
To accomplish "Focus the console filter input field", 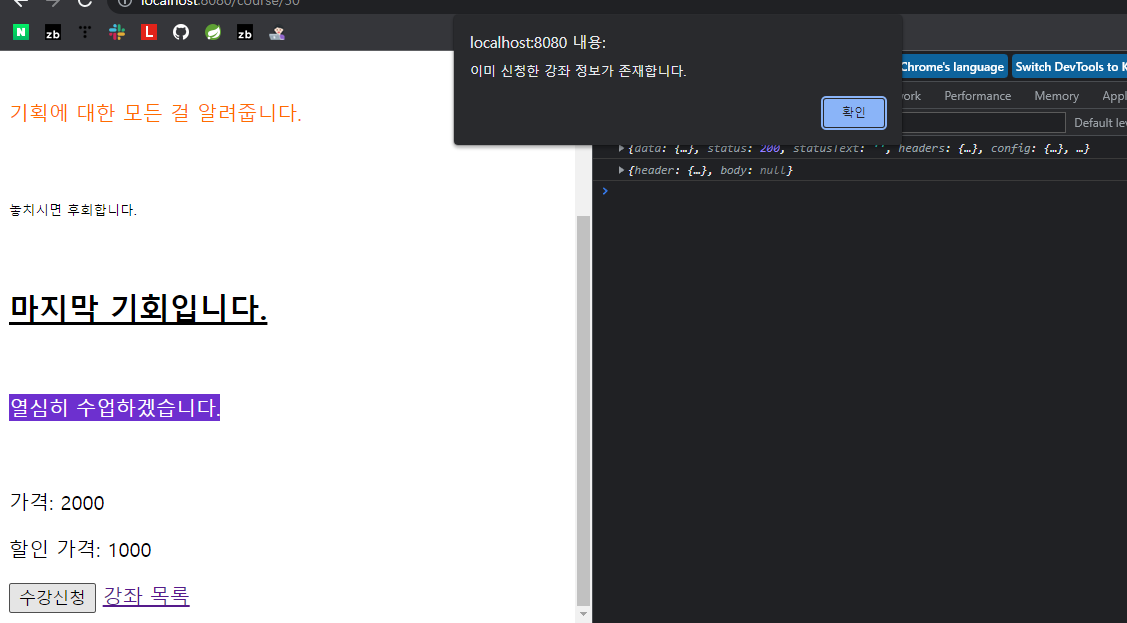I will click(x=983, y=123).
